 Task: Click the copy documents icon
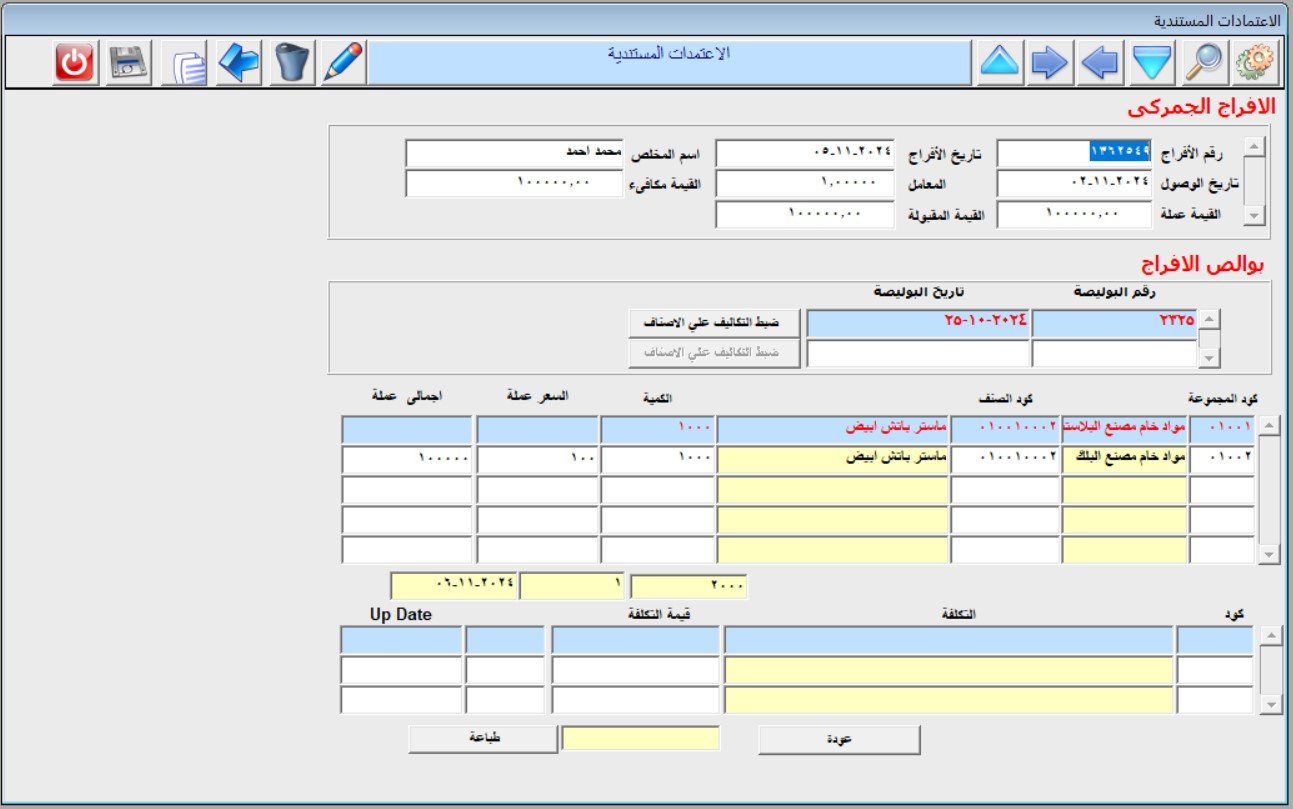click(188, 64)
